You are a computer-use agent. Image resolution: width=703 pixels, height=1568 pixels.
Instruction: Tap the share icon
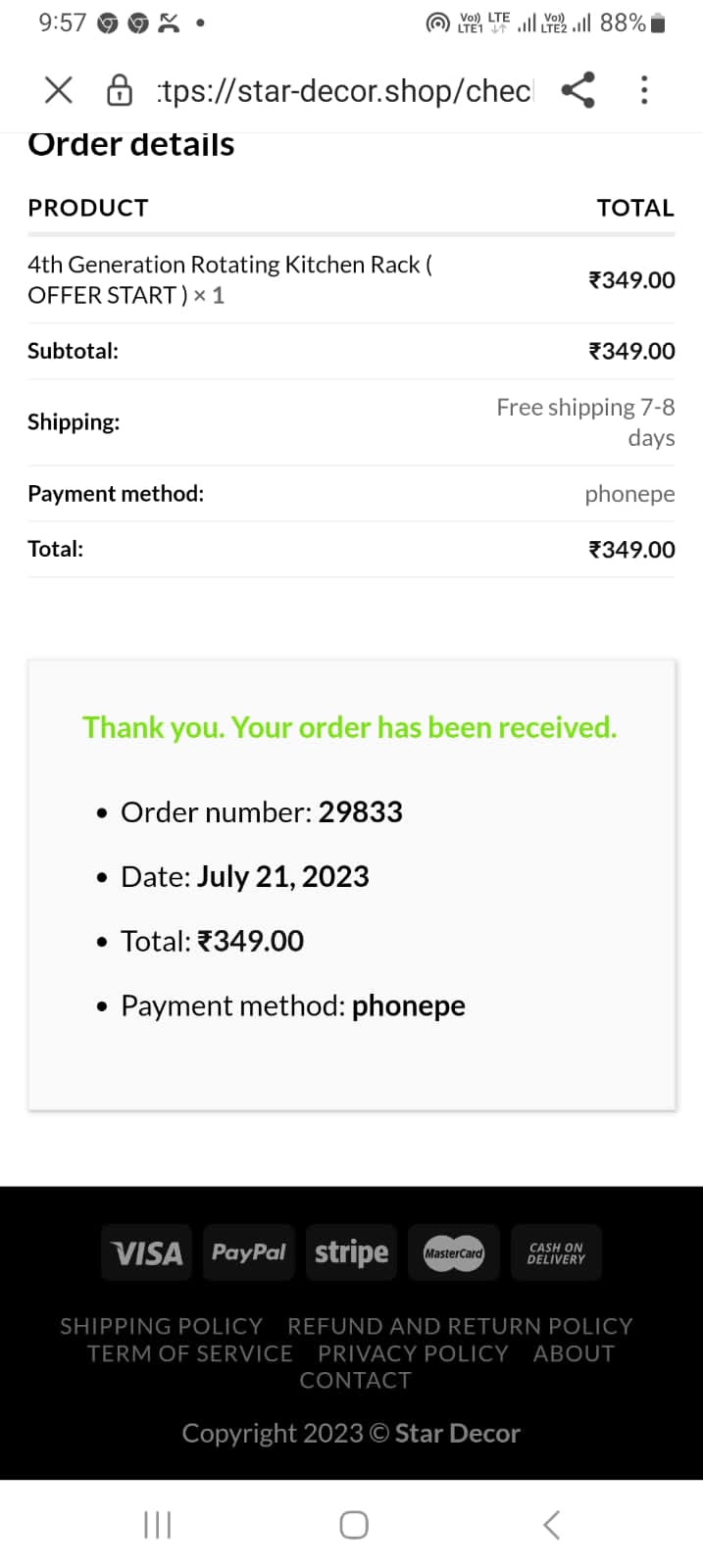coord(577,90)
